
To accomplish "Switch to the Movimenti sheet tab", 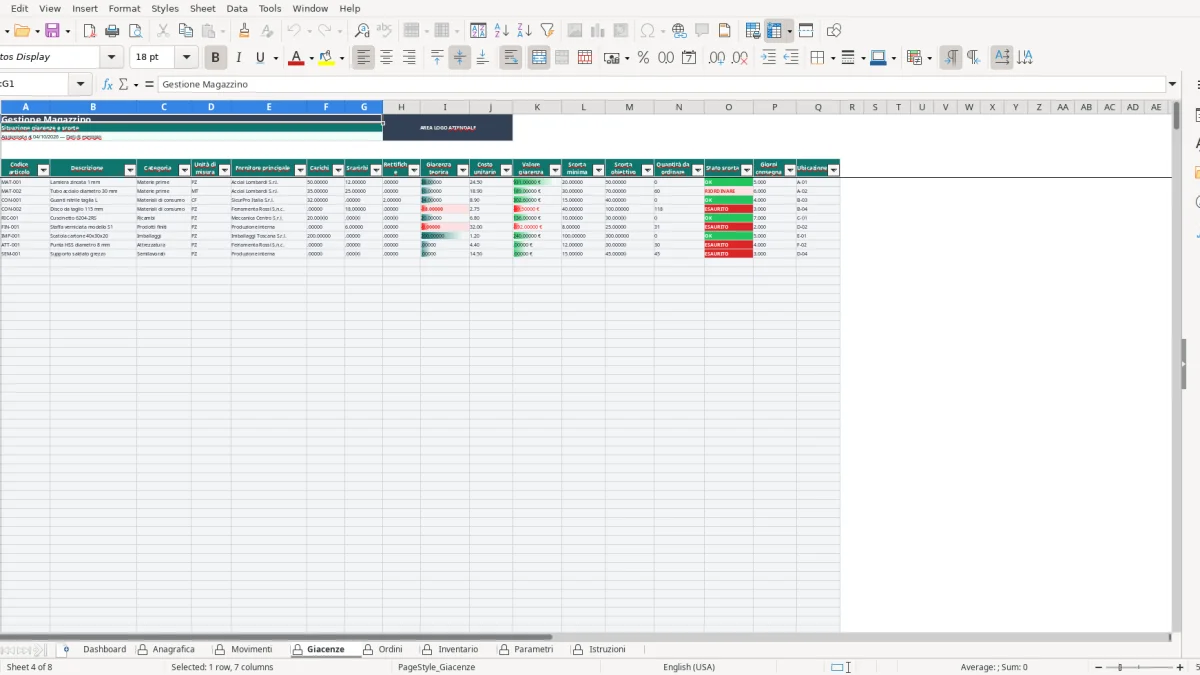I will (x=251, y=649).
